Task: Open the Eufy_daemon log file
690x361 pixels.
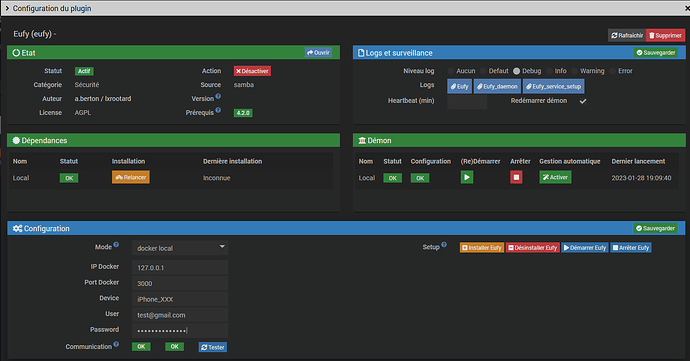Action: [497, 86]
